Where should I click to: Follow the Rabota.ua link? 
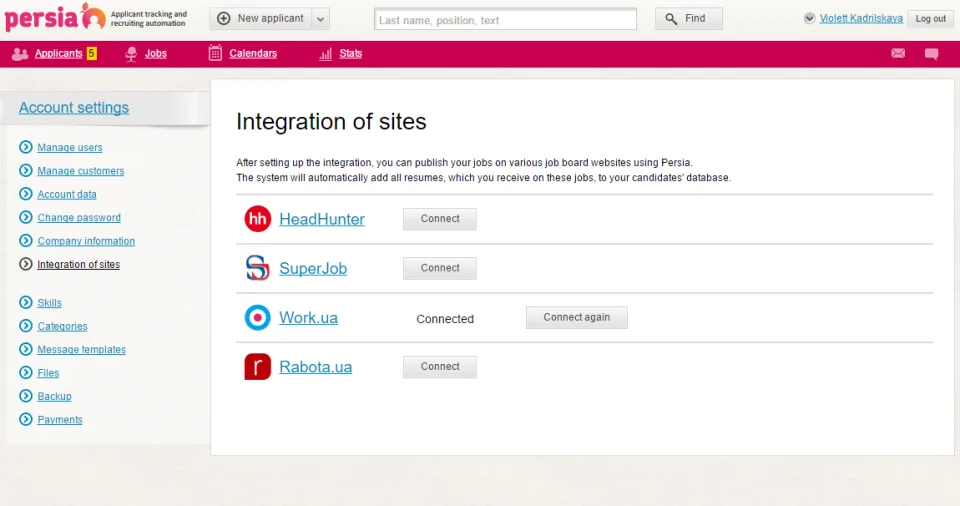[315, 367]
